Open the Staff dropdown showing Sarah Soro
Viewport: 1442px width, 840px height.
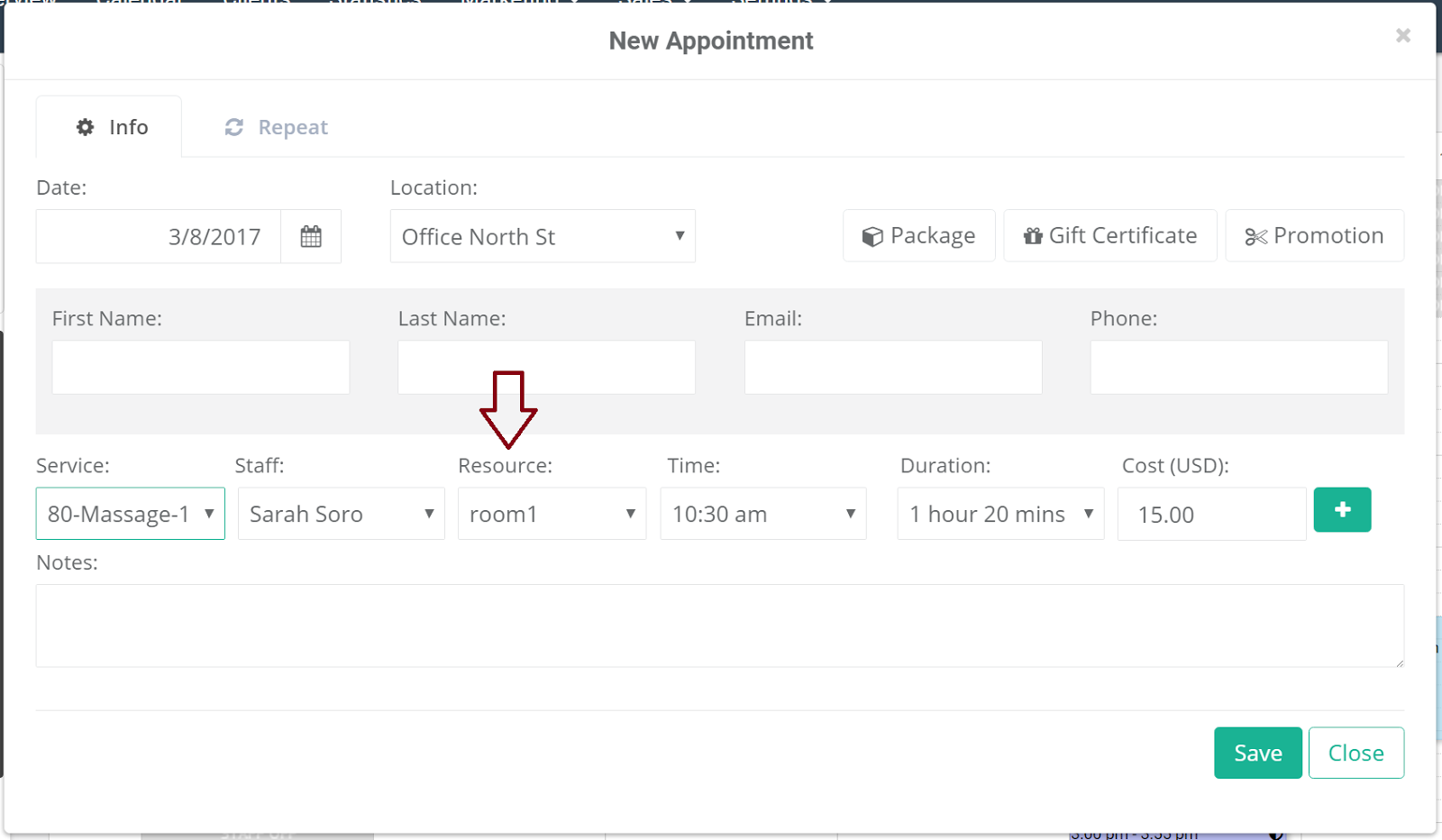[341, 514]
